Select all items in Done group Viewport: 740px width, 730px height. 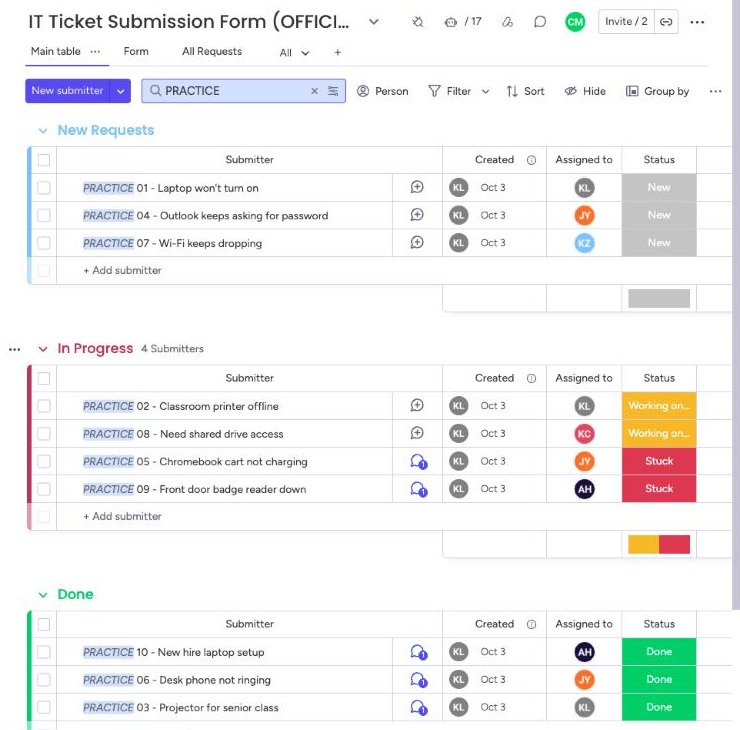coord(44,624)
